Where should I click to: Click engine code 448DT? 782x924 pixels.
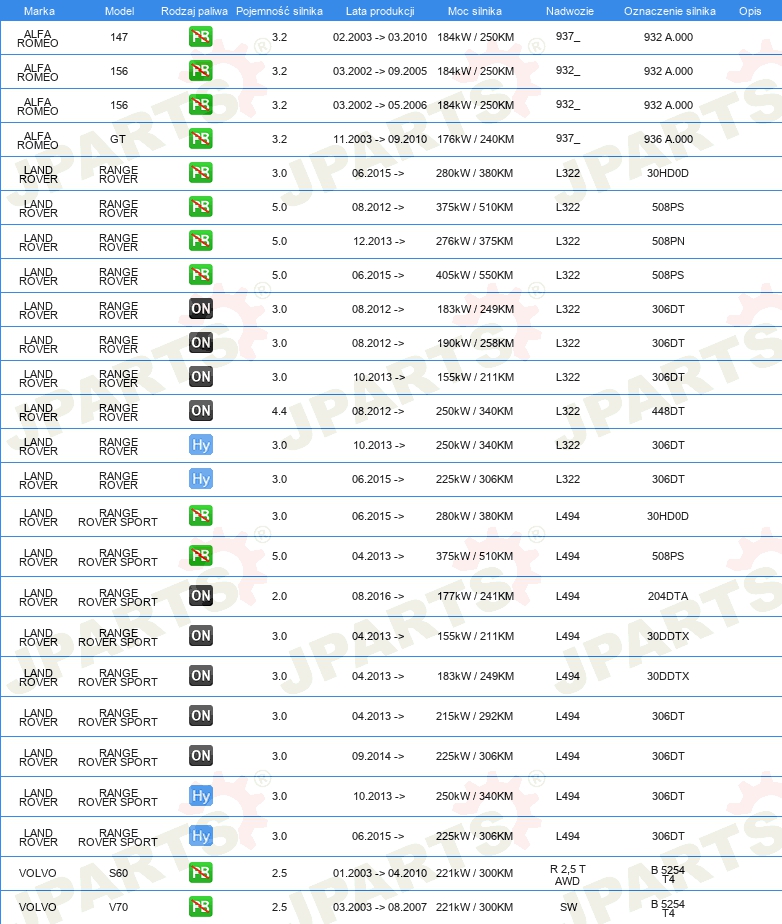point(668,411)
